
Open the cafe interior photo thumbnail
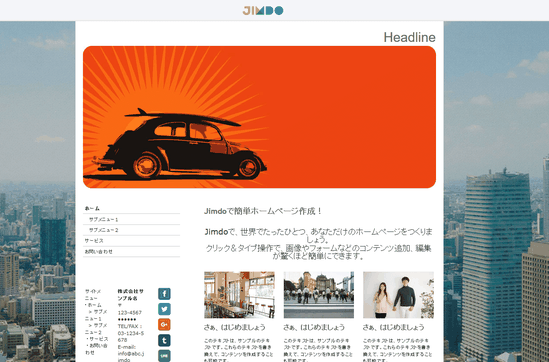pos(239,295)
